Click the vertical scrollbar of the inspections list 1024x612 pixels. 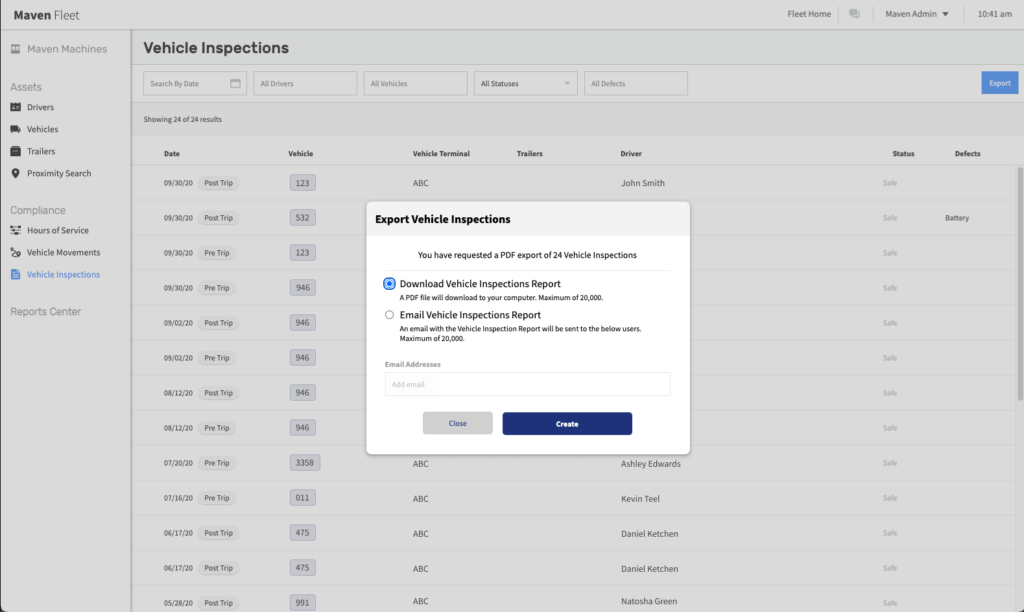[x=1020, y=284]
